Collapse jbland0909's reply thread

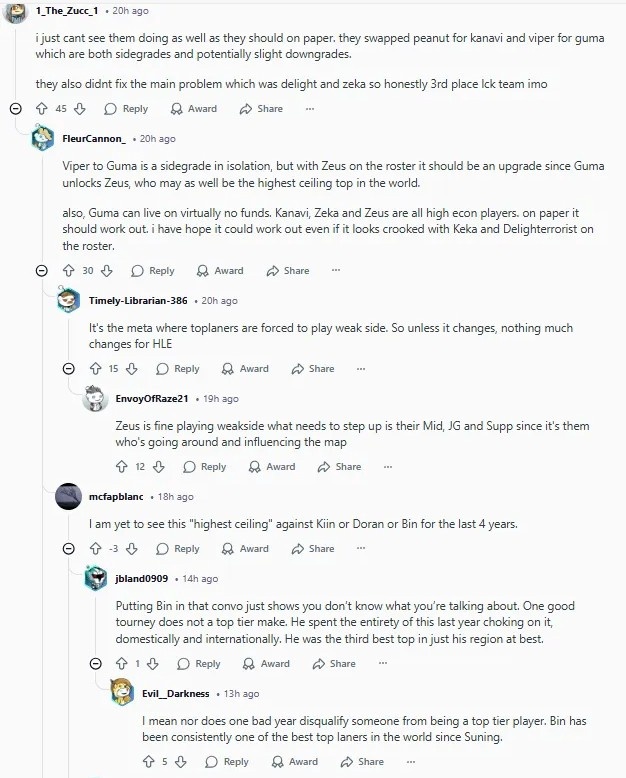(95, 664)
